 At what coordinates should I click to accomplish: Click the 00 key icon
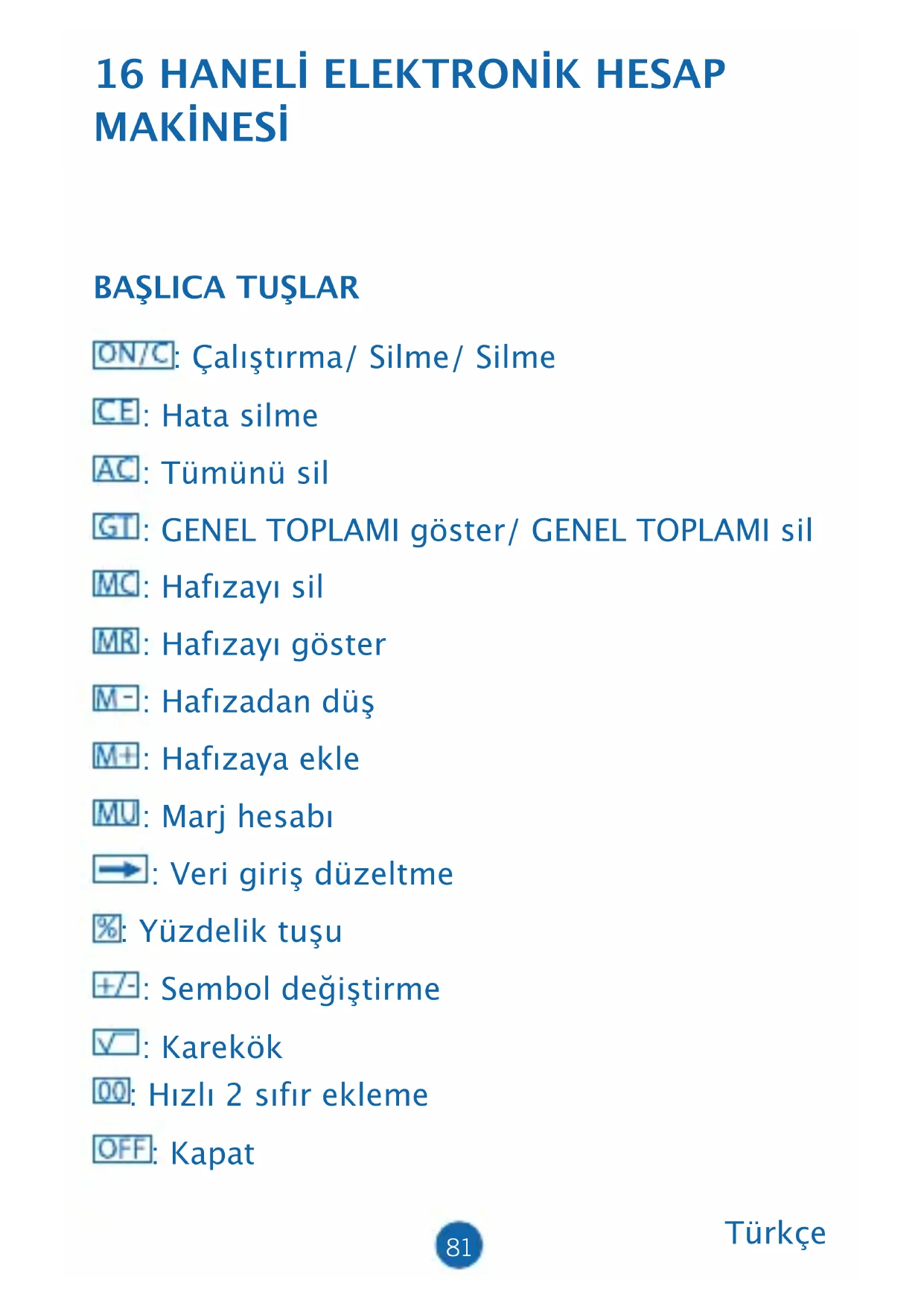[112, 1092]
